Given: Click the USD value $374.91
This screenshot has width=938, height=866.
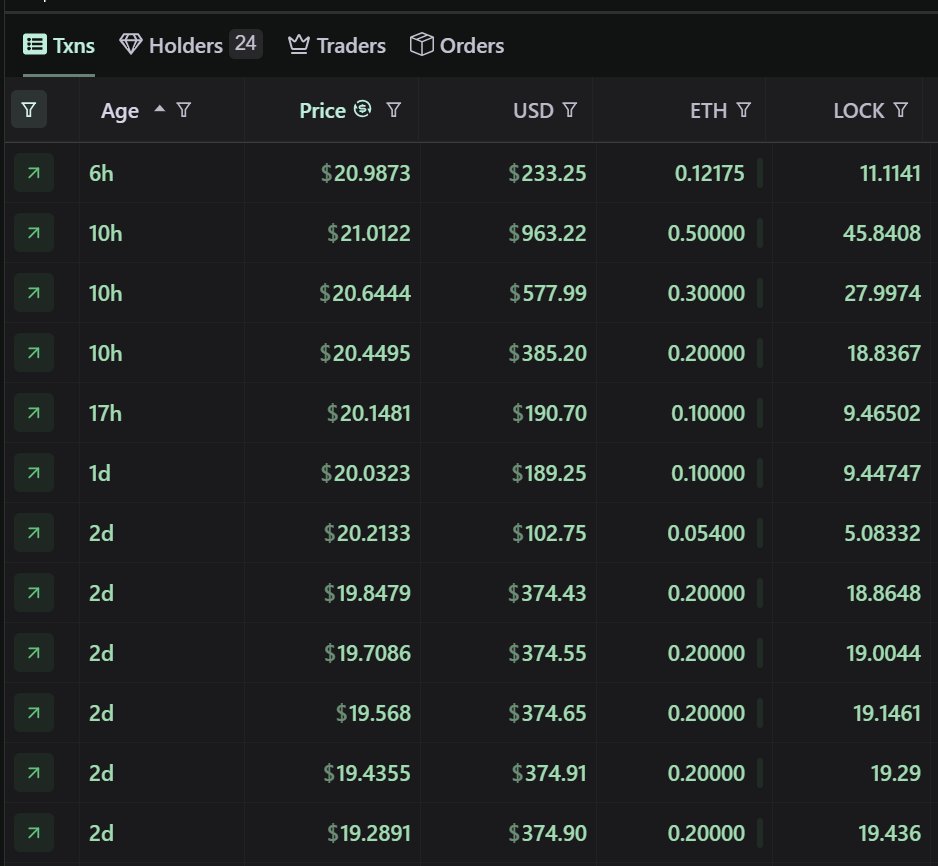Looking at the screenshot, I should pos(549,773).
